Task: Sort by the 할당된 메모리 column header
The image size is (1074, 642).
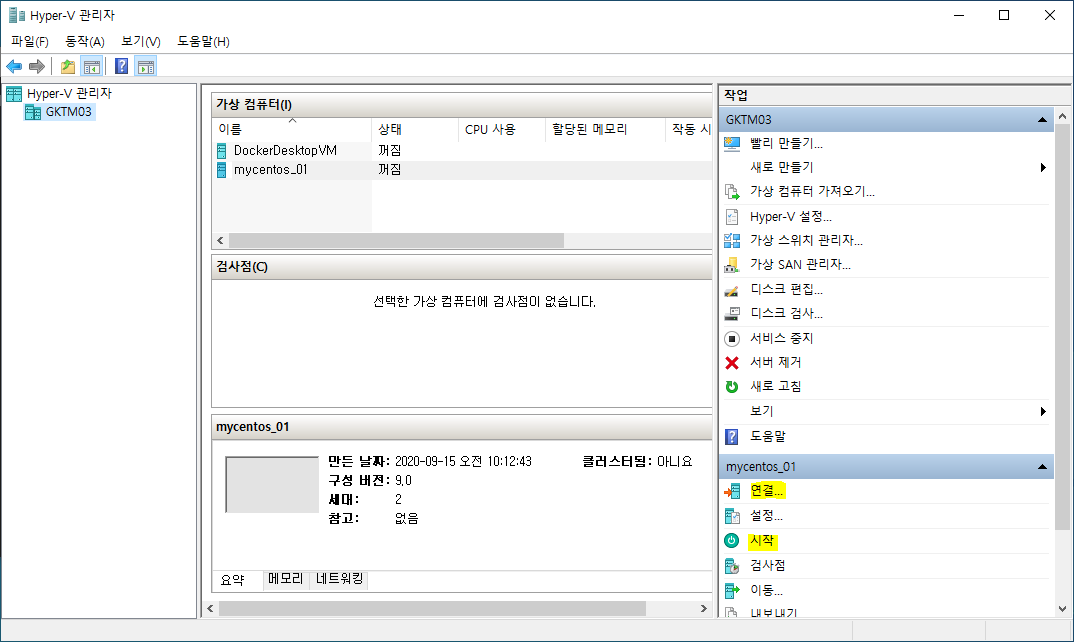Action: tap(605, 129)
